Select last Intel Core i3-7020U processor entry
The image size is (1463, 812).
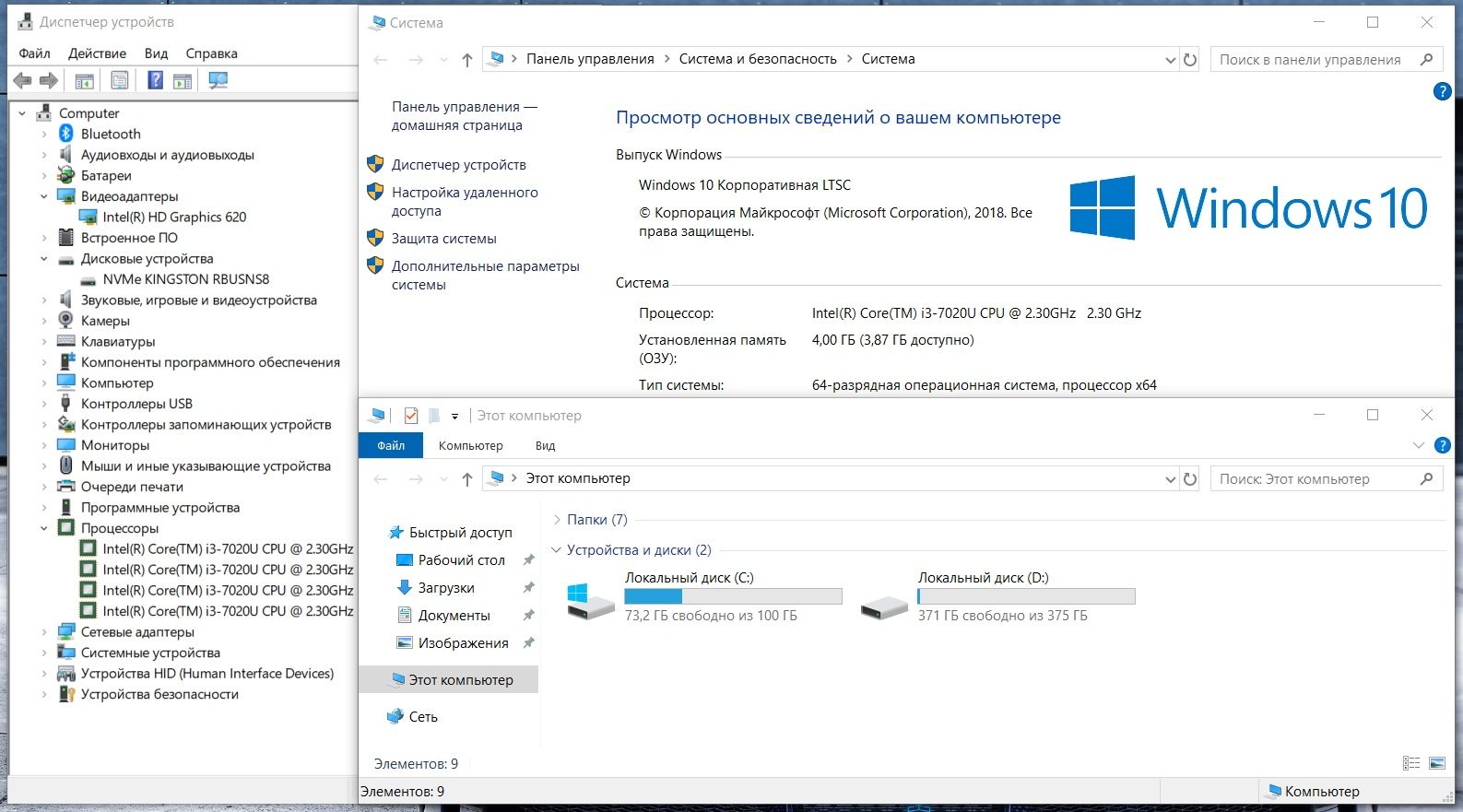pyautogui.click(x=228, y=611)
